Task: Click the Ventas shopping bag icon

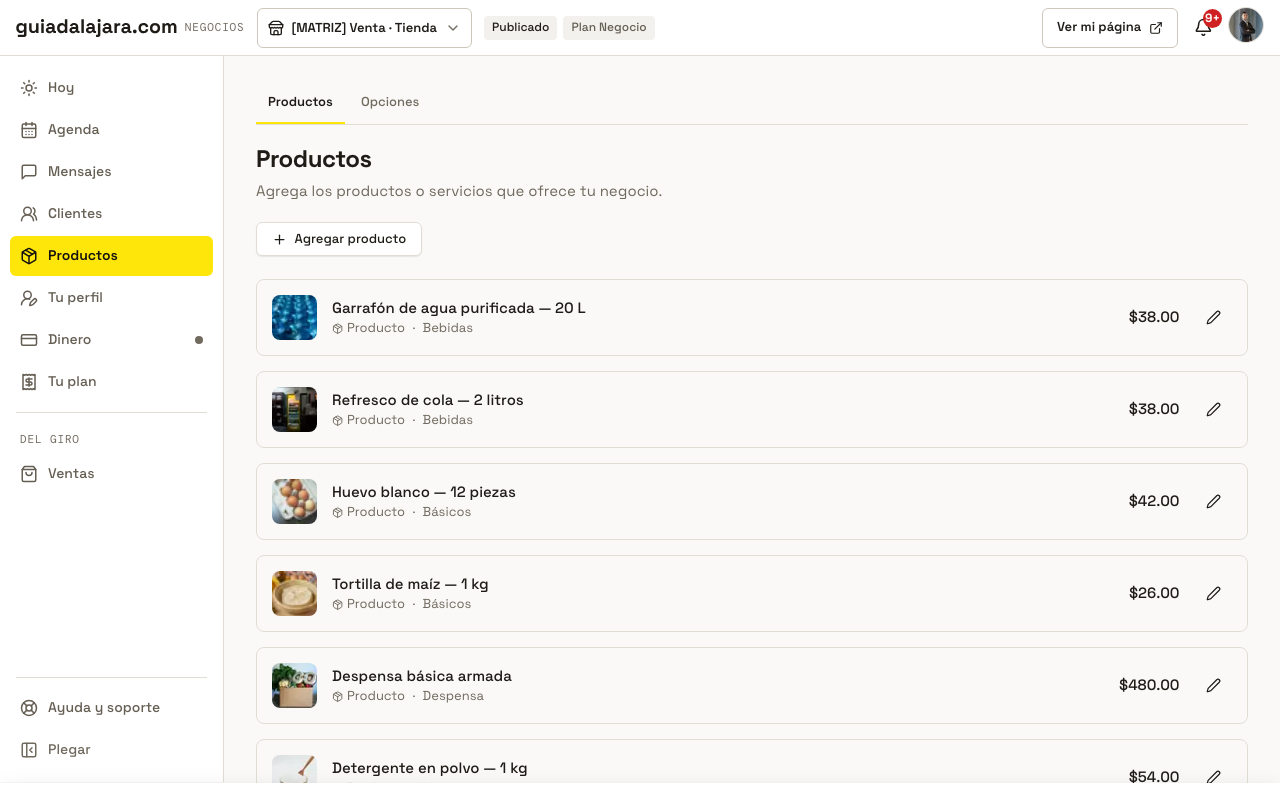Action: click(x=29, y=474)
